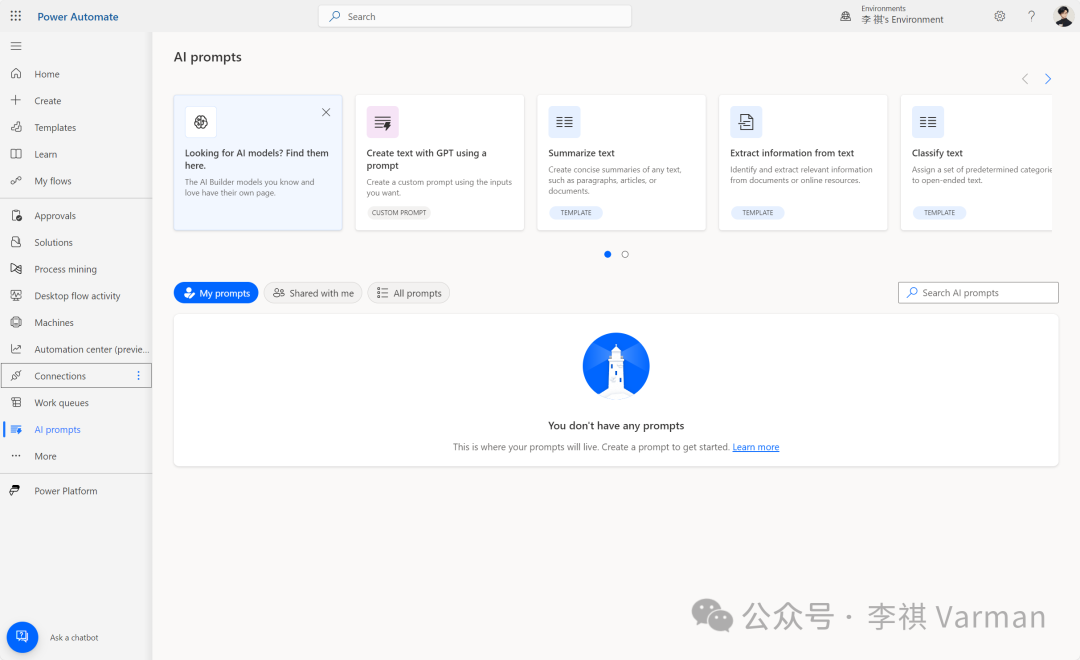Click the Power Platform icon
Screen dimensions: 1080x660
14,491
